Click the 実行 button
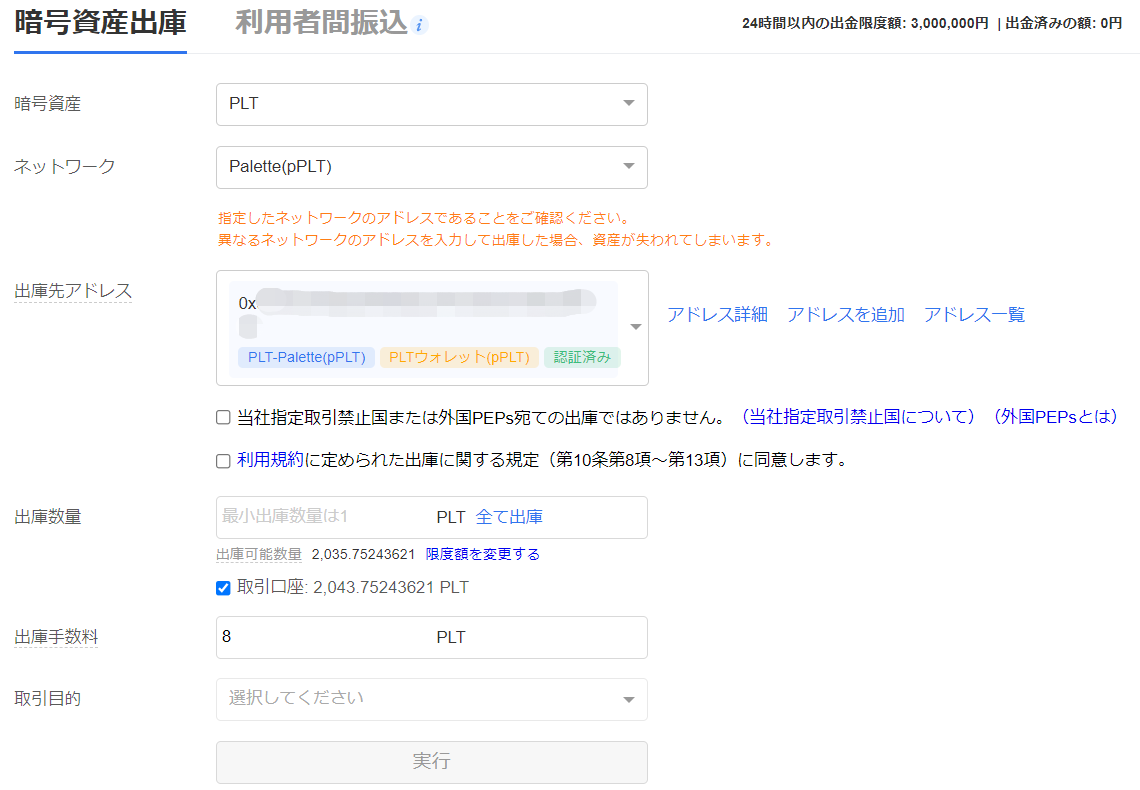Viewport: 1140px width, 790px height. [x=432, y=762]
